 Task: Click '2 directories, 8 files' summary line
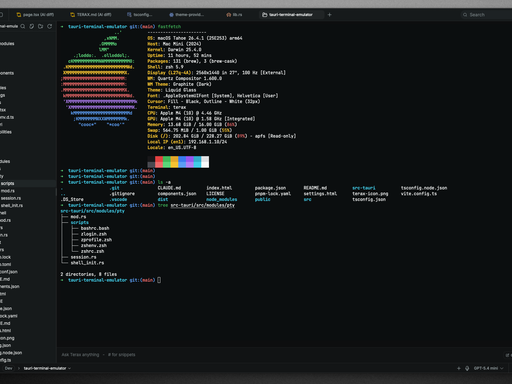89,274
